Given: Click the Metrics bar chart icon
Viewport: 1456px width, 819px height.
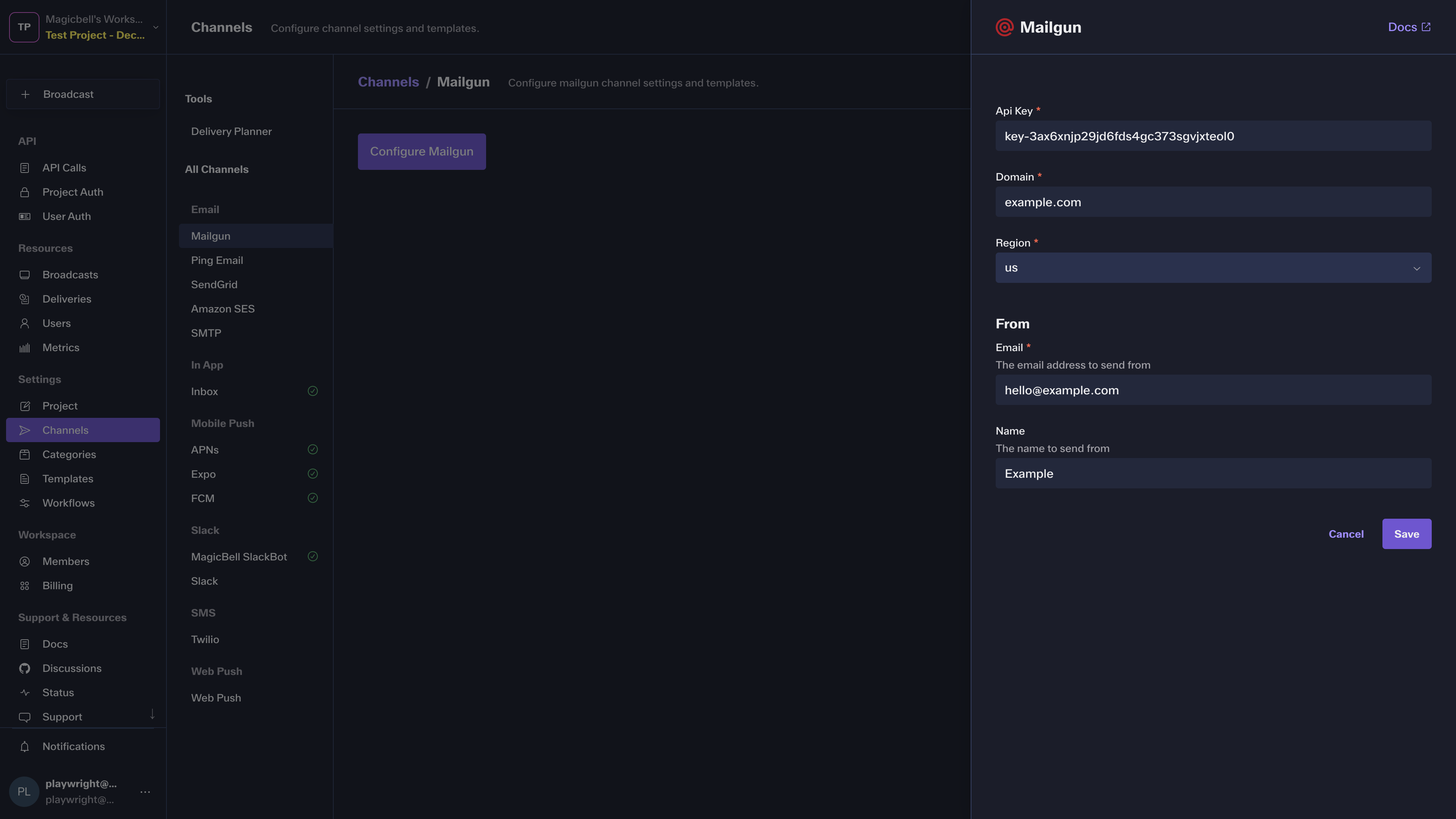Looking at the screenshot, I should (x=24, y=348).
